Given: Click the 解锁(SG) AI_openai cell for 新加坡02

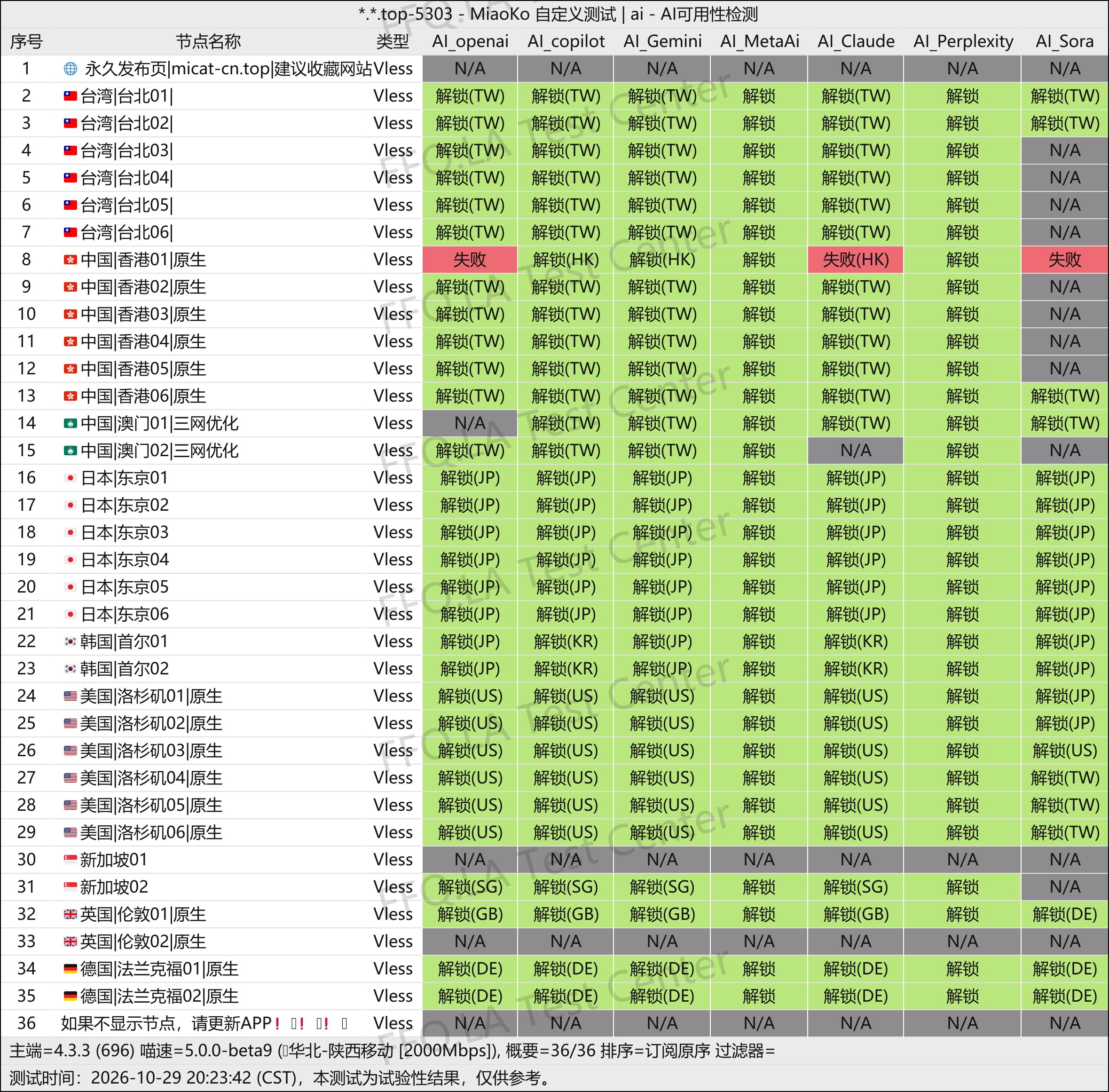Looking at the screenshot, I should pyautogui.click(x=470, y=886).
